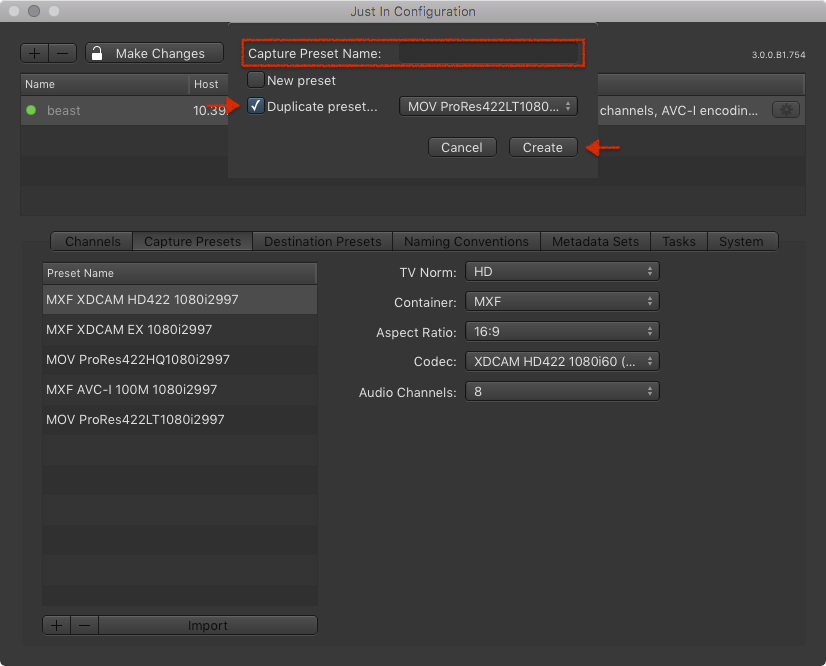
Task: Open the duplicate preset source dropdown
Action: pyautogui.click(x=488, y=106)
